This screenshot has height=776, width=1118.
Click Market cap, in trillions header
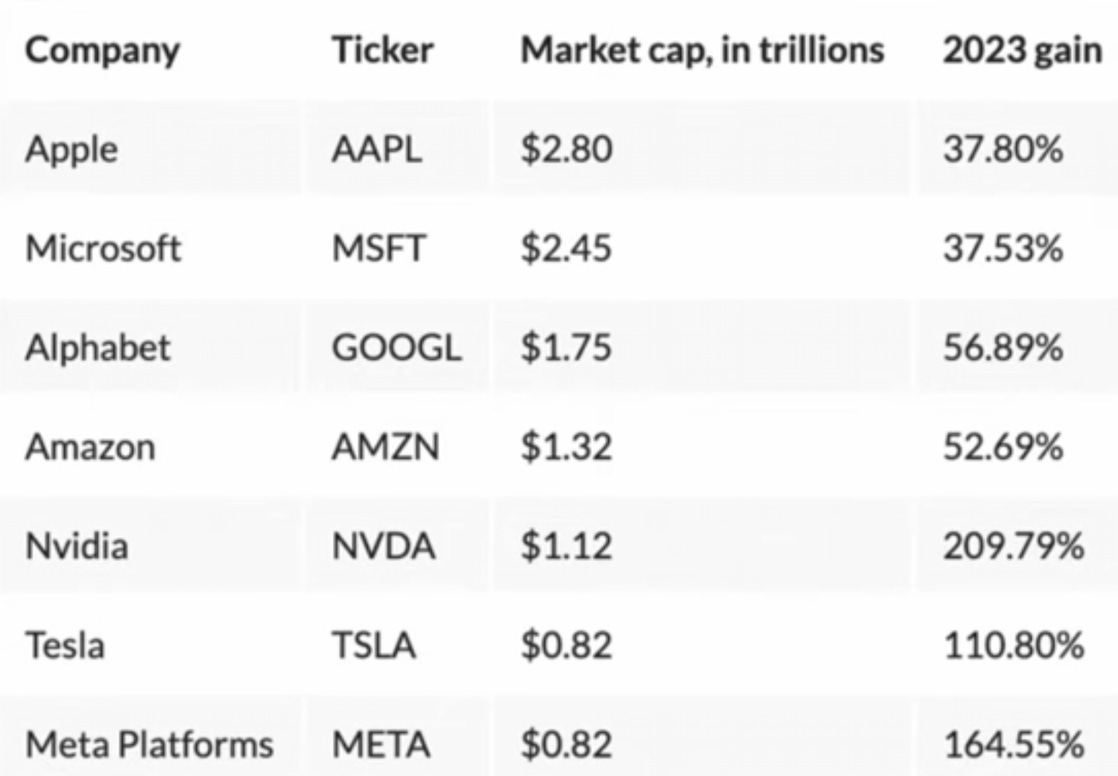(702, 50)
